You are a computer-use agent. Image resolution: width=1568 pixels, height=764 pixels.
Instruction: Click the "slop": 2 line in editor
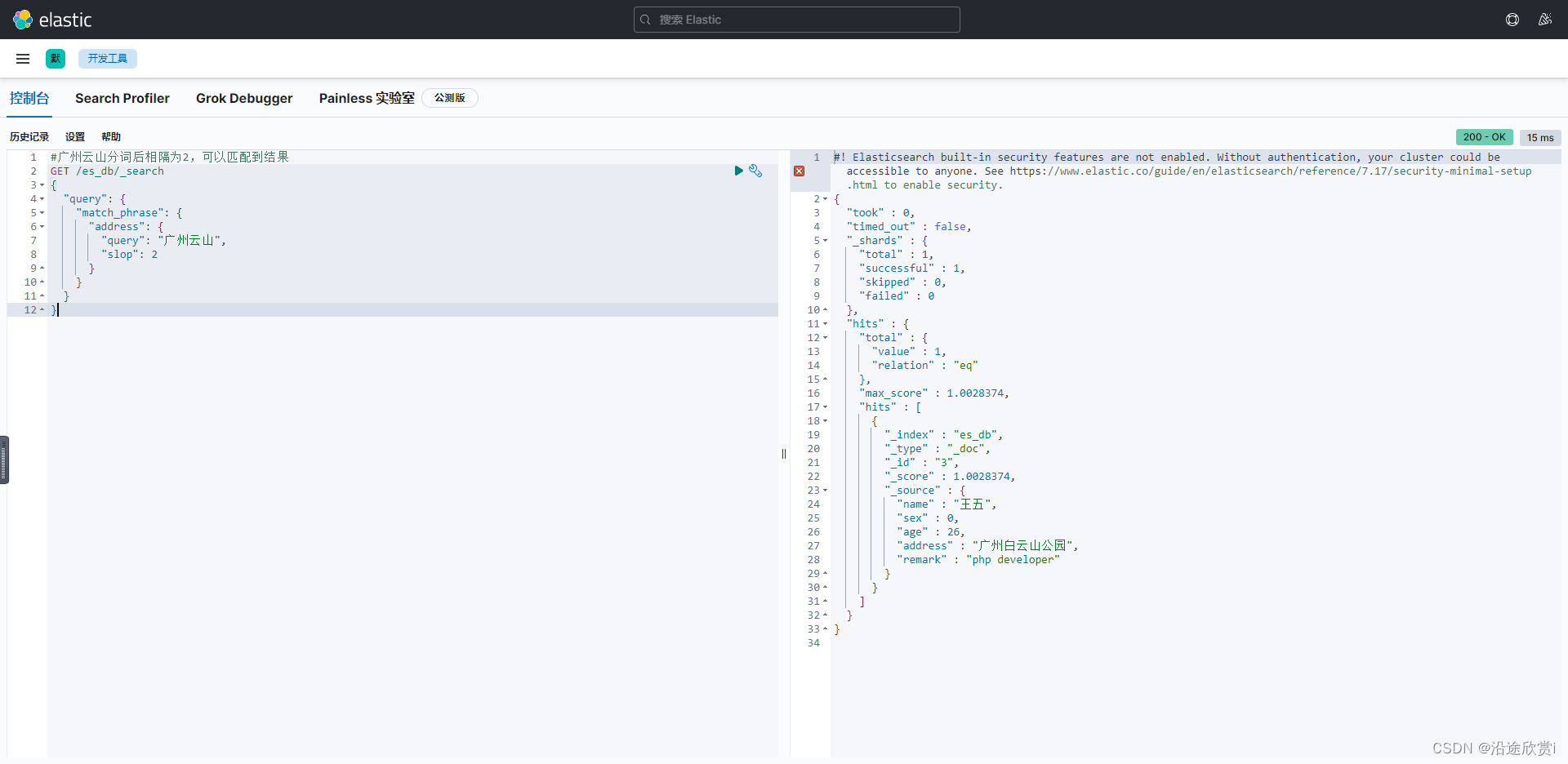[129, 255]
